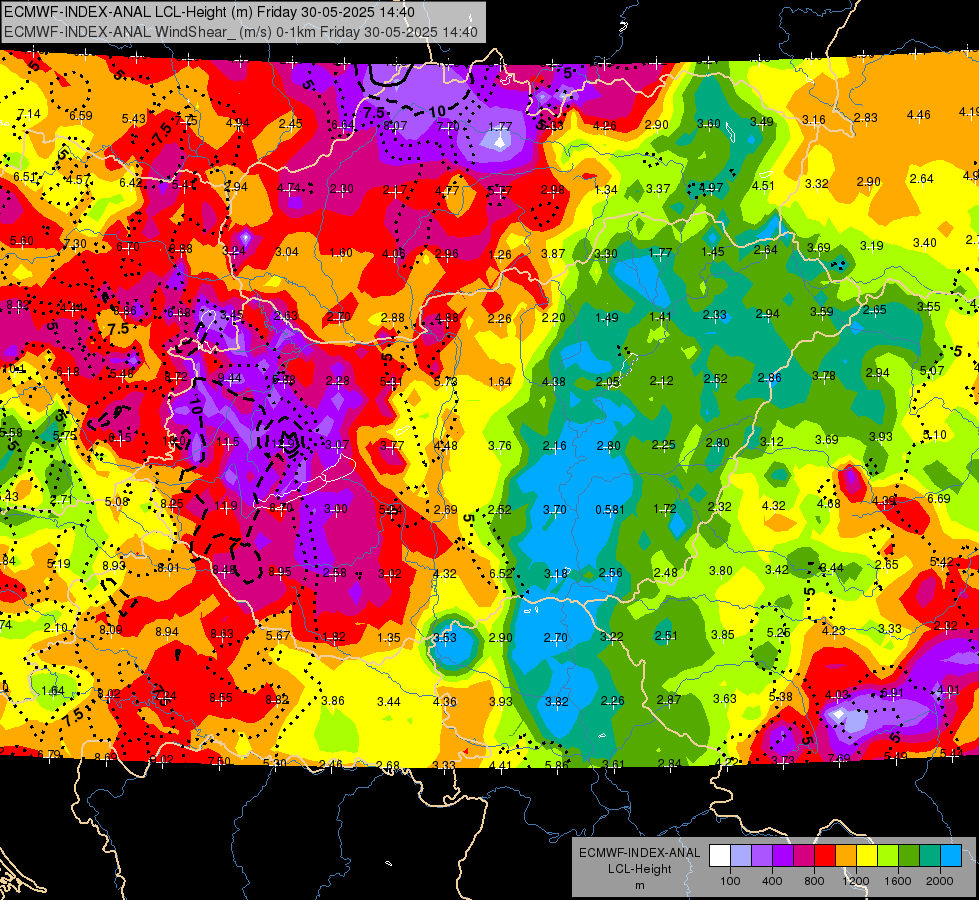The height and width of the screenshot is (900, 979).
Task: Click the LCL-Height title line in the header
Action: point(209,12)
